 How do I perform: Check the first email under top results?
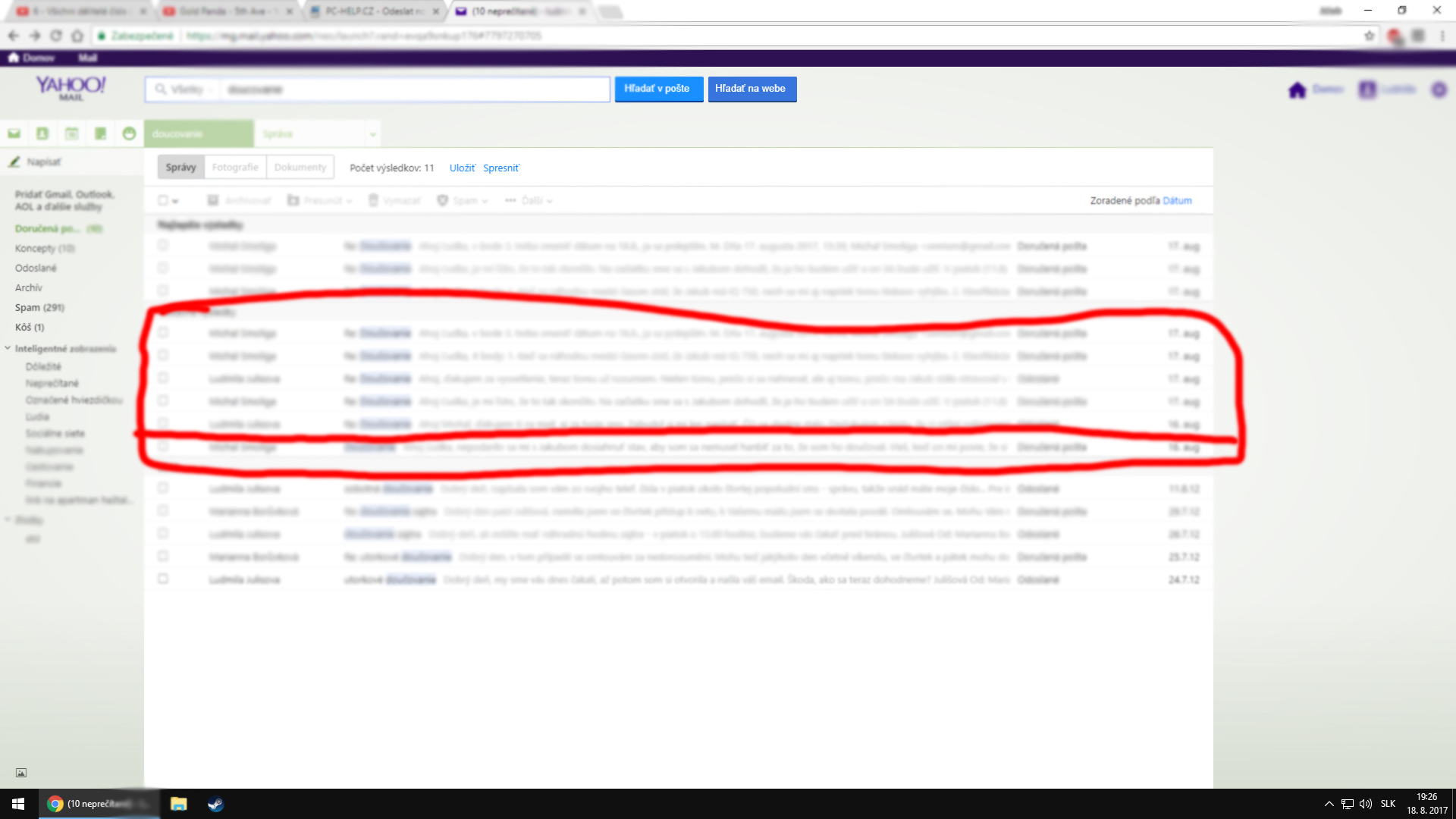[163, 245]
